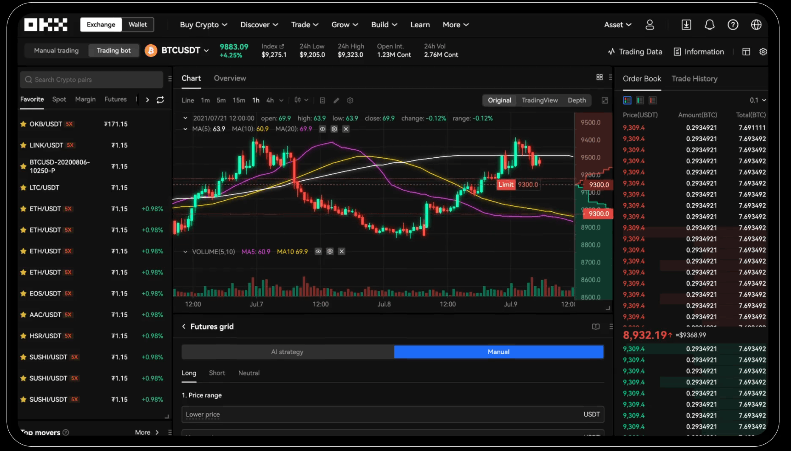Switch to the AI strategy mode
The height and width of the screenshot is (451, 791).
click(288, 352)
